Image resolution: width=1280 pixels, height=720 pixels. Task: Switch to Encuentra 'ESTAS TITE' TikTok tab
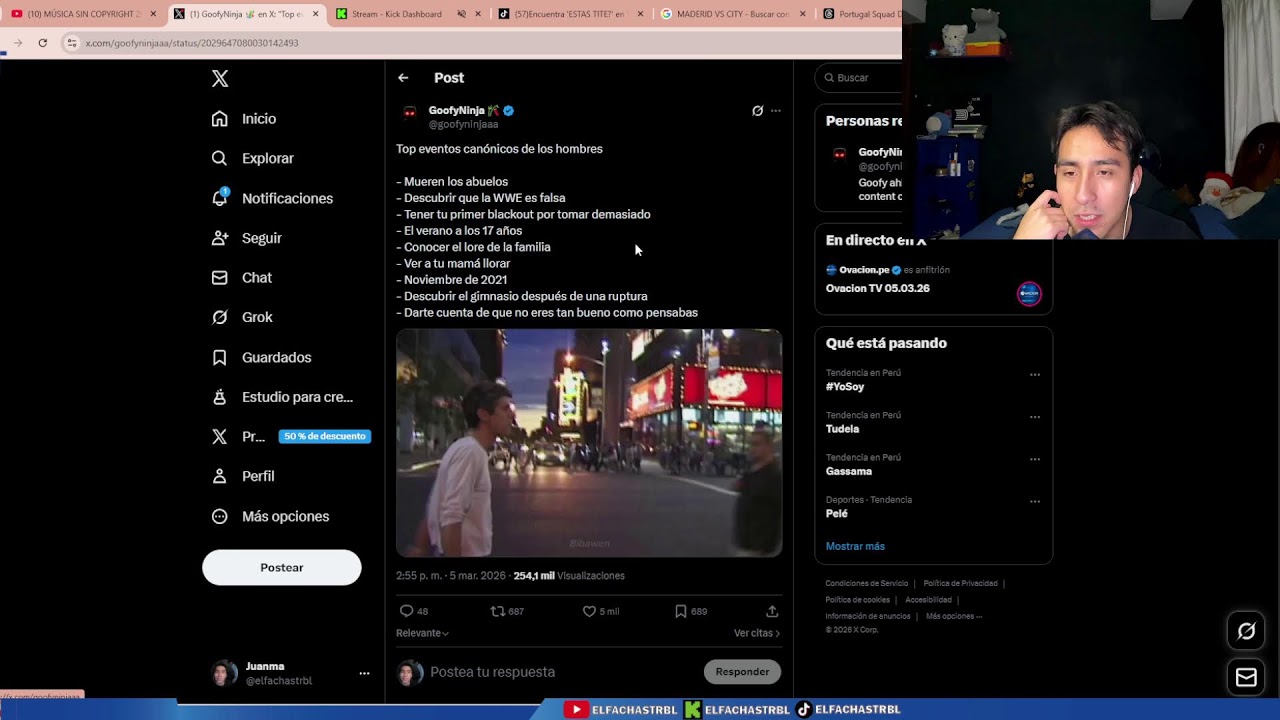pos(570,14)
